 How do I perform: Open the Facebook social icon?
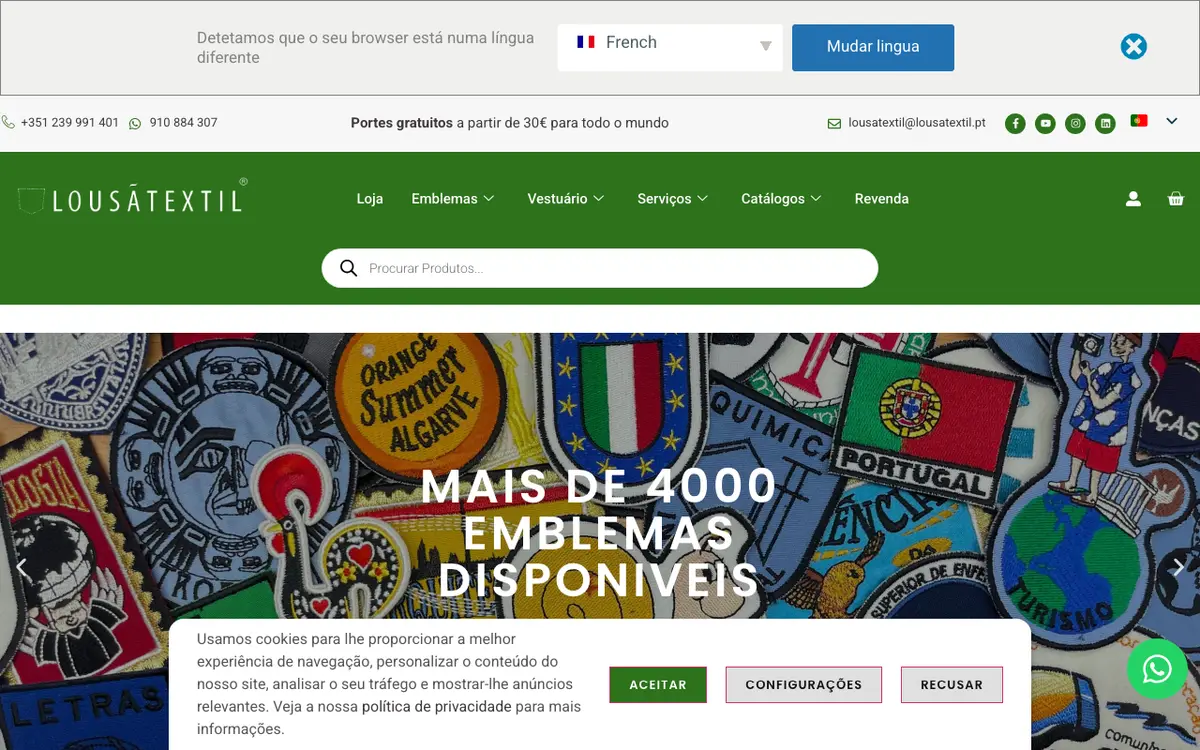pos(1015,124)
